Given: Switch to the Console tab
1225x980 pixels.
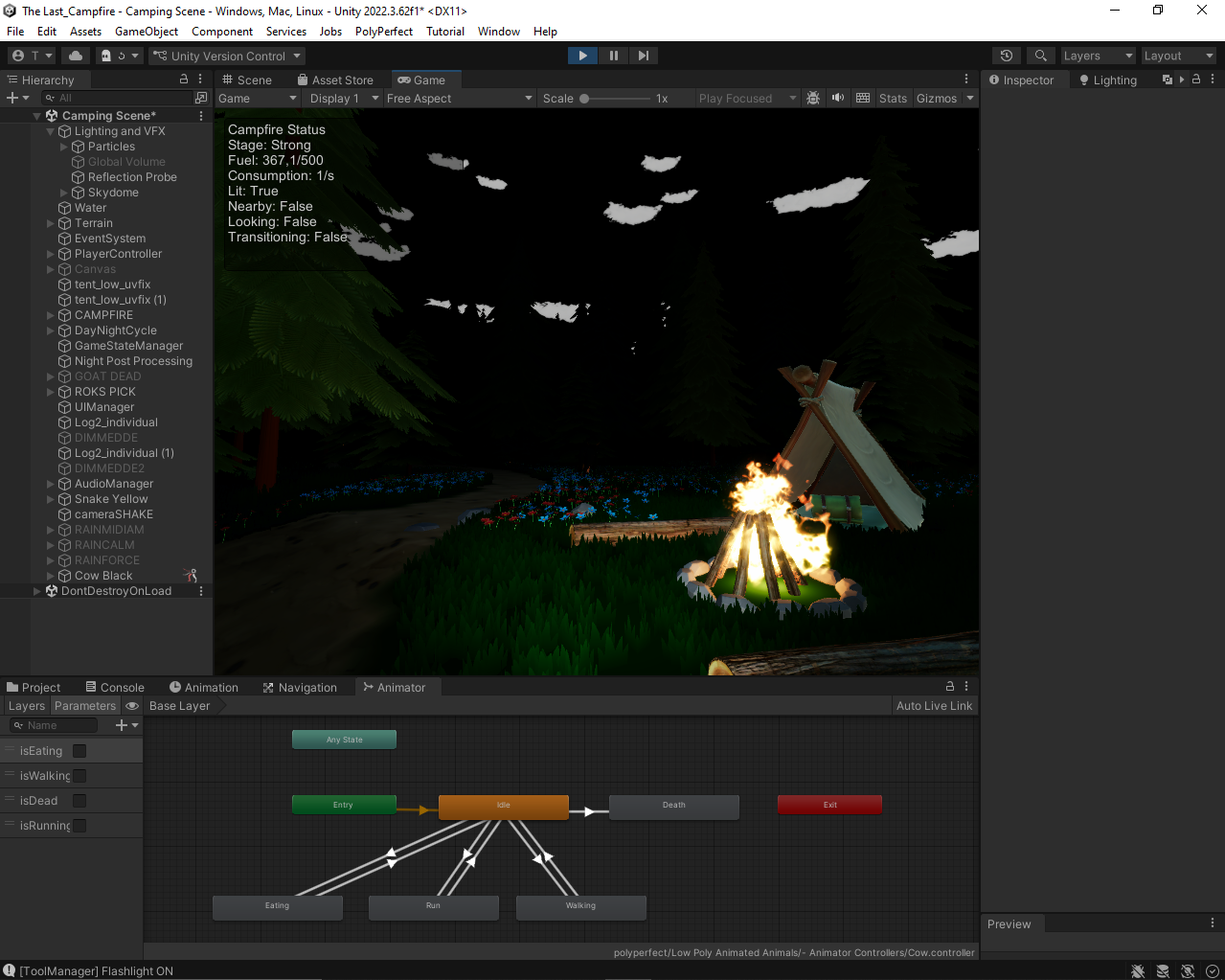Looking at the screenshot, I should pyautogui.click(x=115, y=687).
